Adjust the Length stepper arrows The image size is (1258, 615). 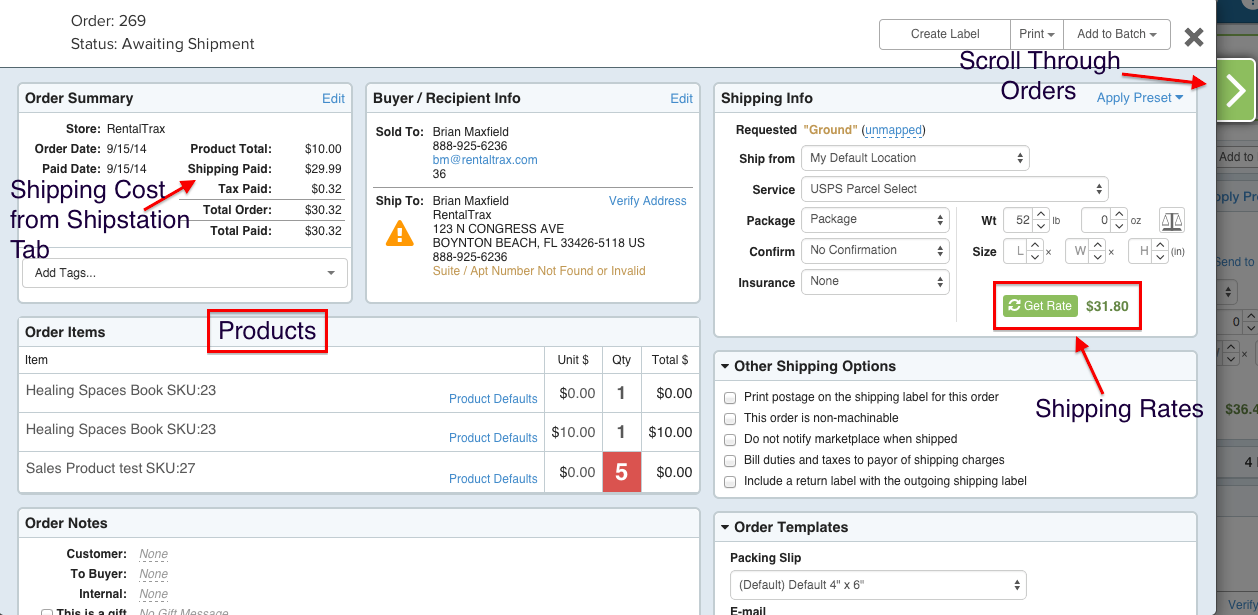point(1036,251)
